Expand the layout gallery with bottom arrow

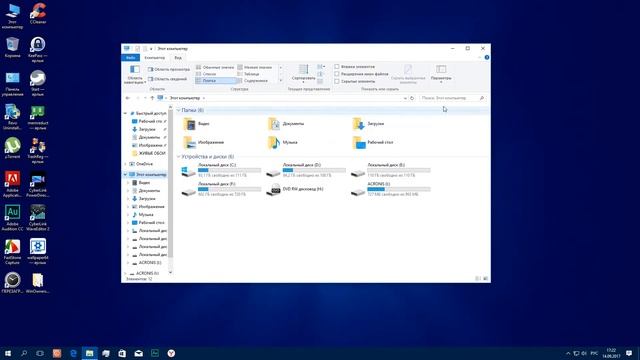(x=281, y=81)
